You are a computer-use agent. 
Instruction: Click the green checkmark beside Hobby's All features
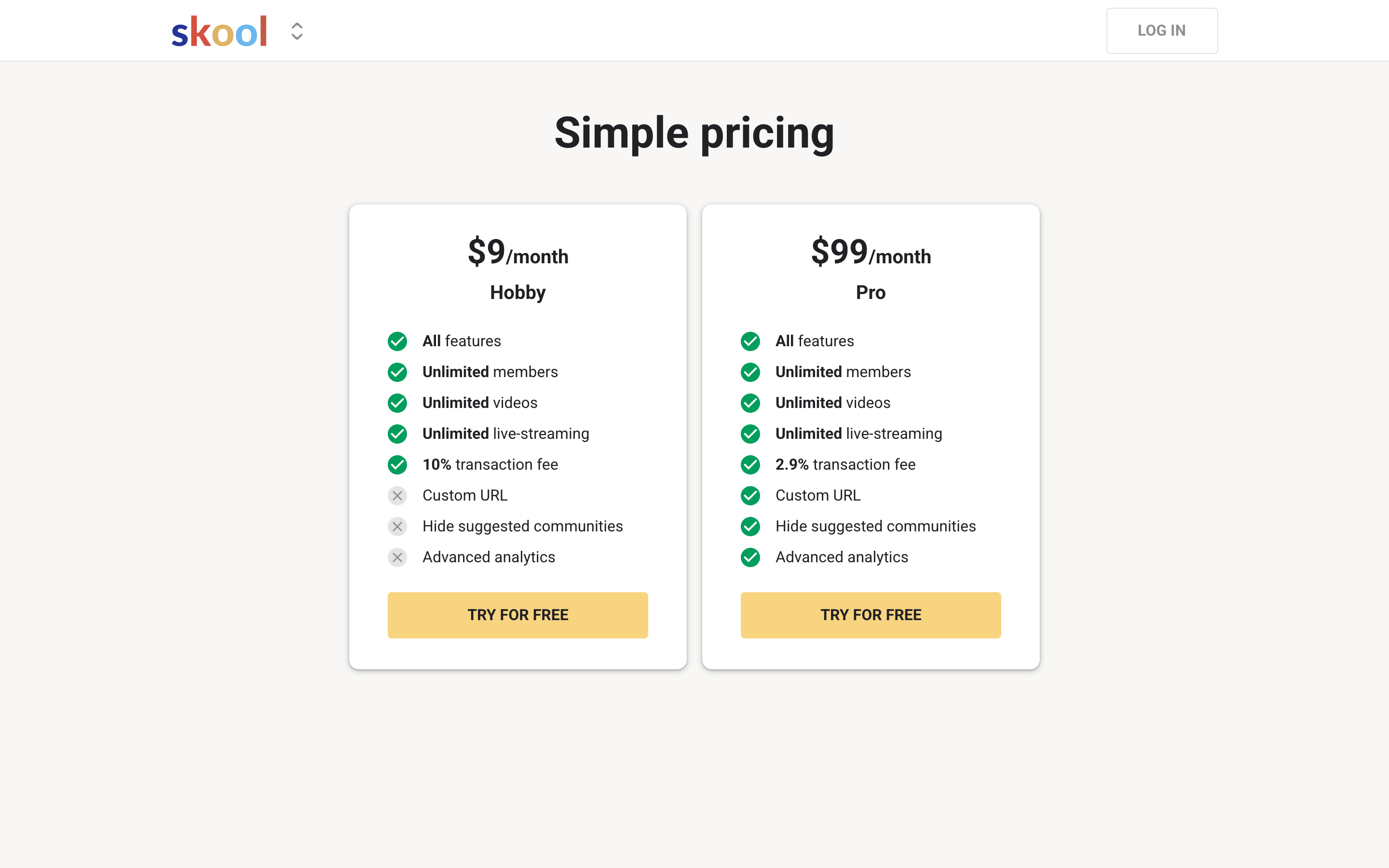tap(397, 341)
